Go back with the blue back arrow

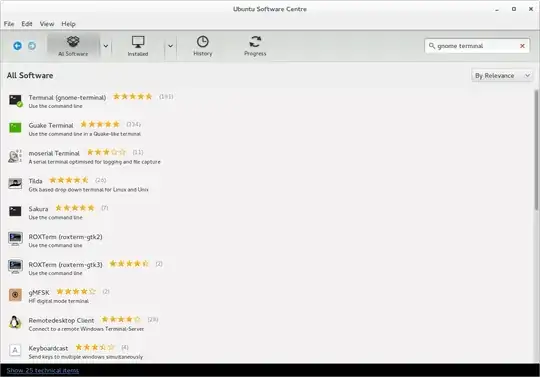pos(17,45)
